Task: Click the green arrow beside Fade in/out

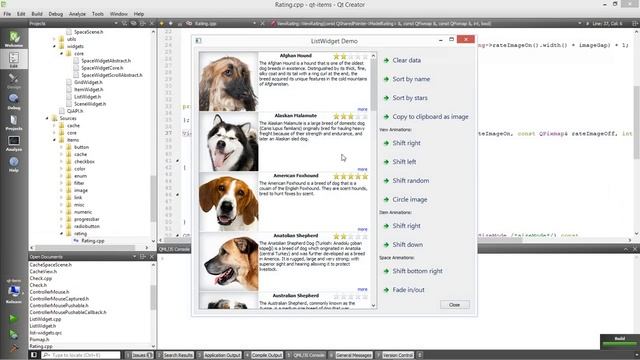Action: tap(386, 290)
